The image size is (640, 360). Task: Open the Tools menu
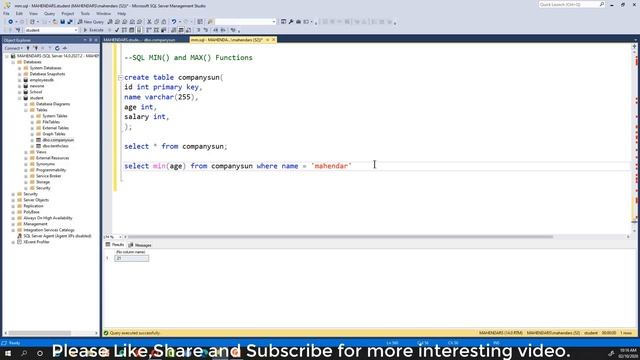[x=85, y=13]
